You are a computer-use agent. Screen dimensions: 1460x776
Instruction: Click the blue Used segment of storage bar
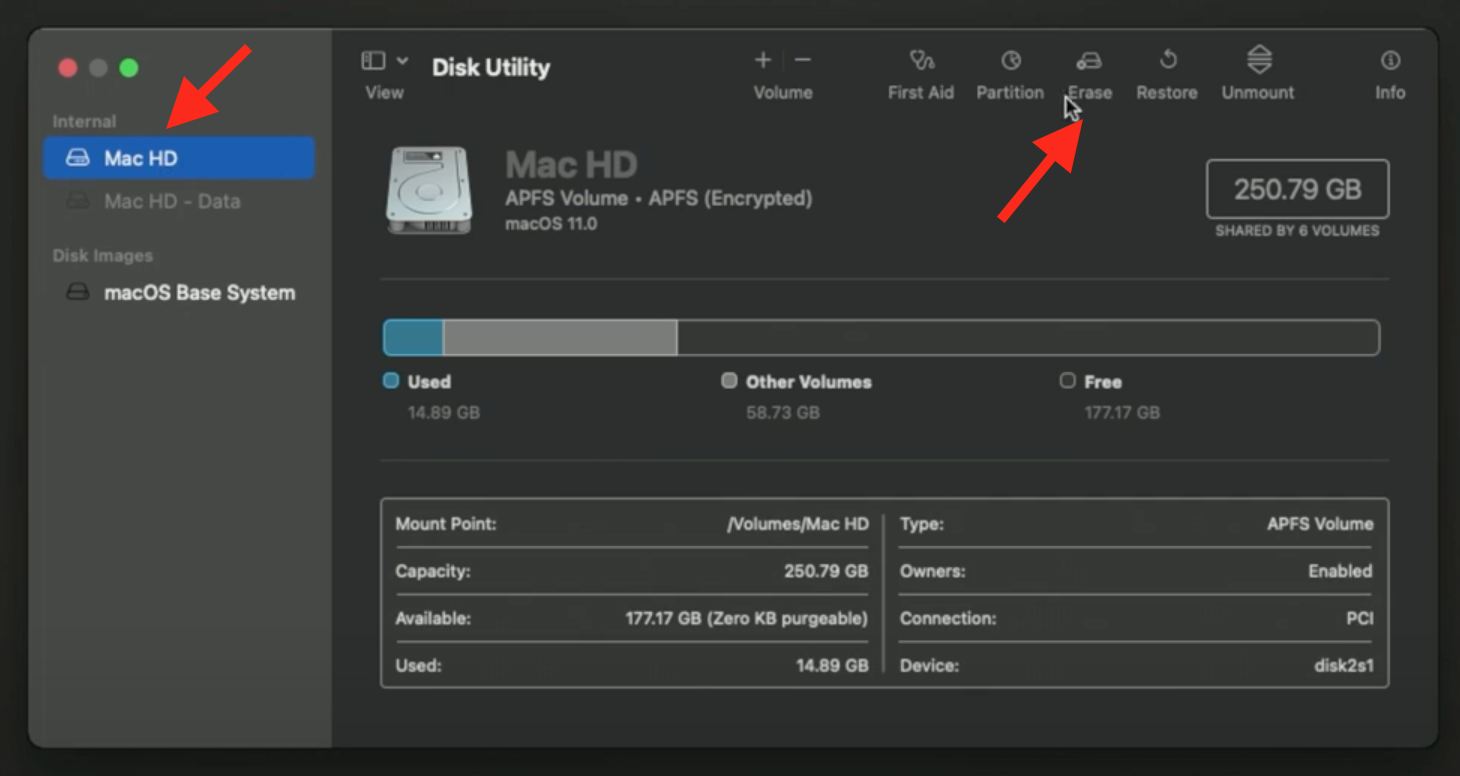coord(414,338)
